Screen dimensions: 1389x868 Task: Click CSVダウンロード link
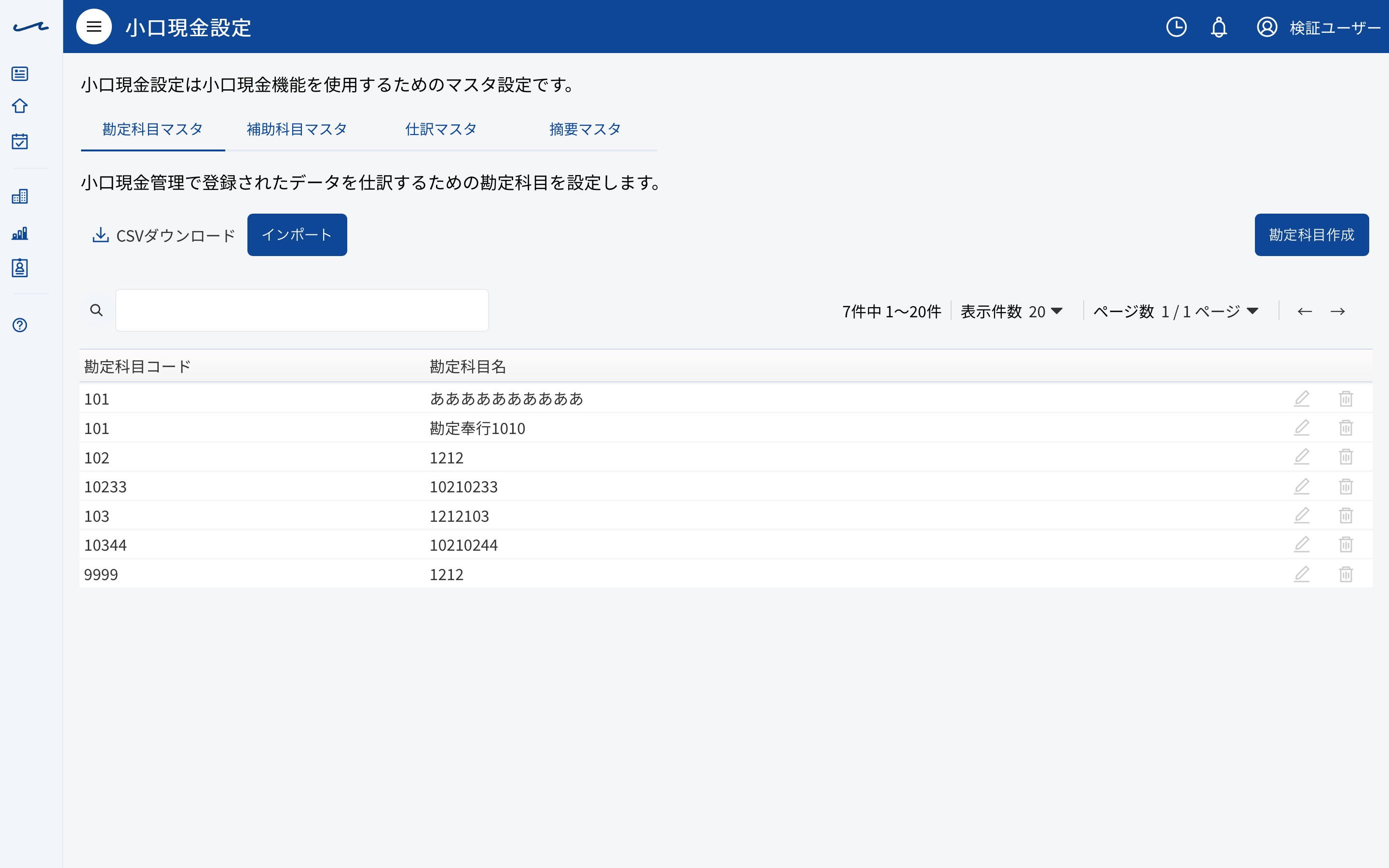point(163,235)
